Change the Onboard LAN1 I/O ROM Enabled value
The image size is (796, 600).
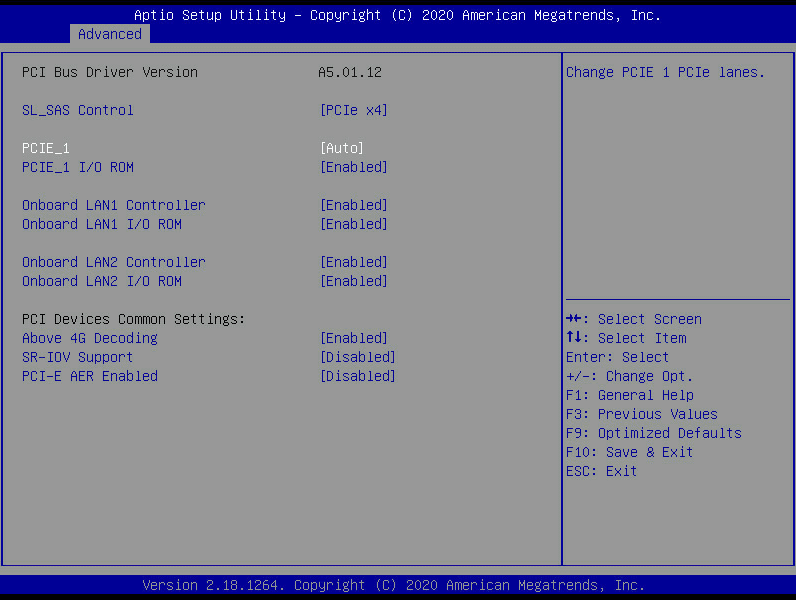(354, 224)
